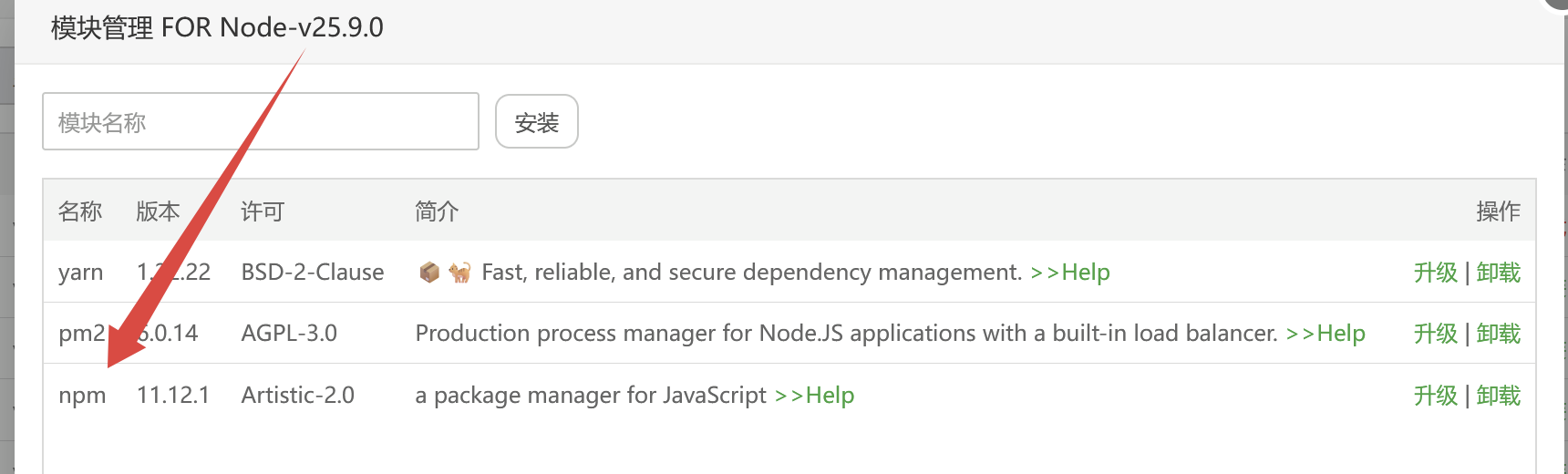1568x474 pixels.
Task: Open the >>Help link for npm
Action: coord(814,395)
